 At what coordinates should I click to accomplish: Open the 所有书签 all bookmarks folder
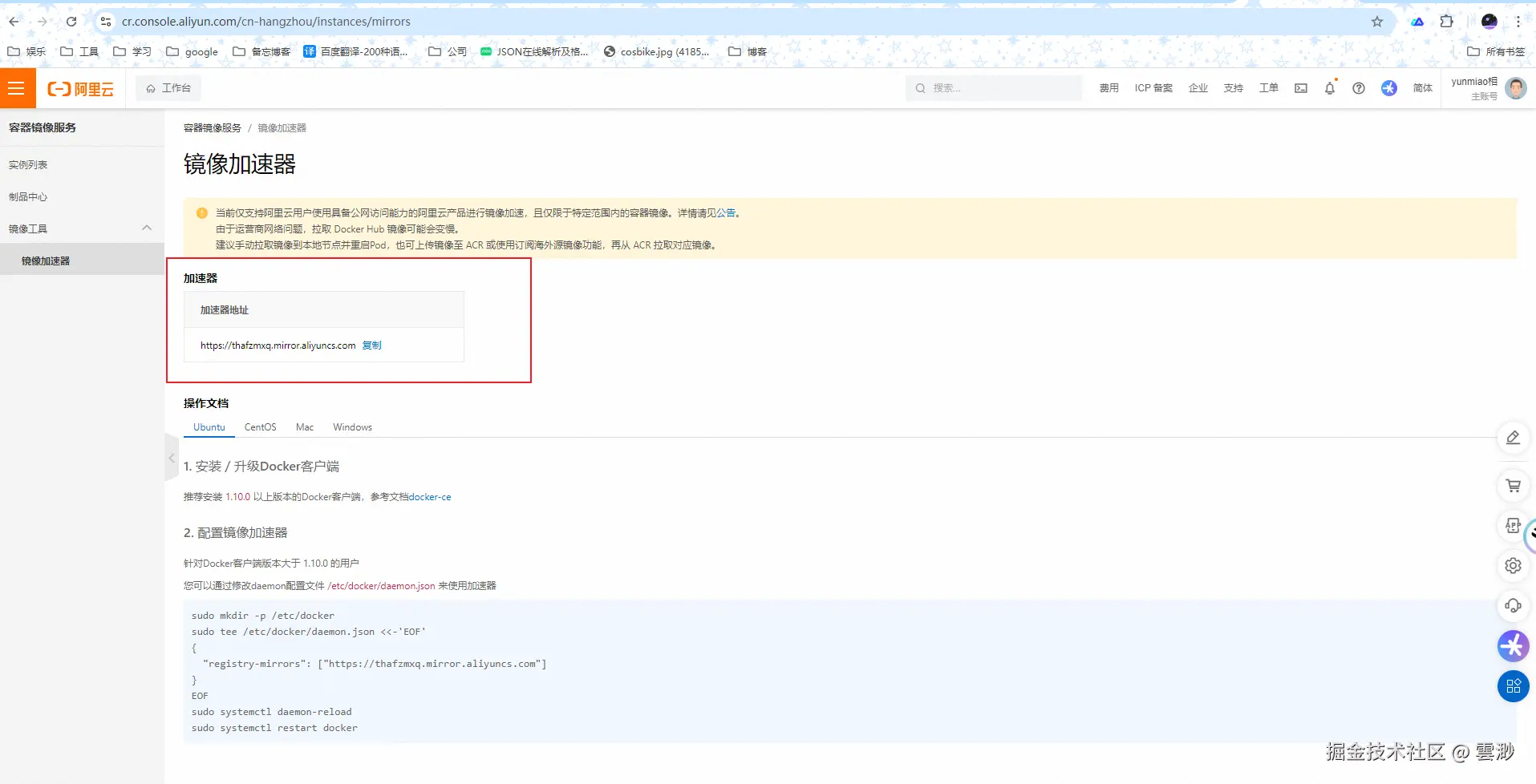(x=1496, y=52)
